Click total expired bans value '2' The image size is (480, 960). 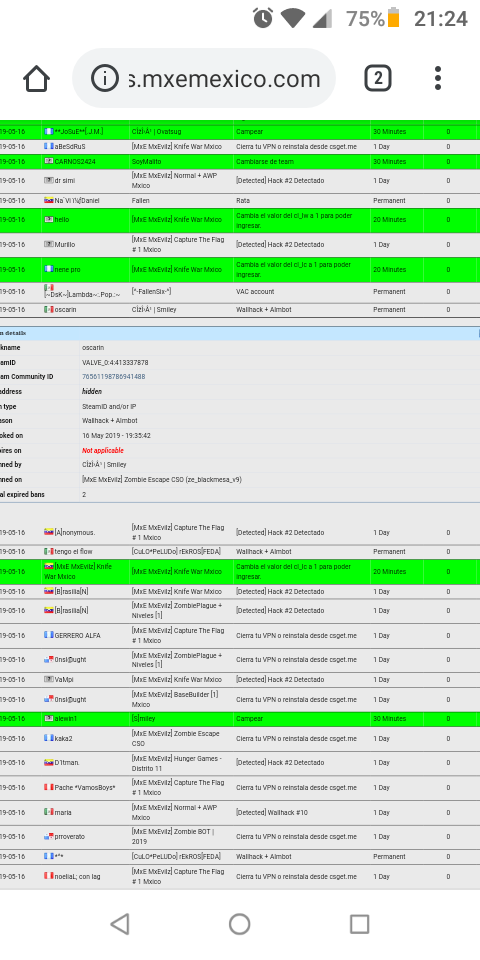84,494
